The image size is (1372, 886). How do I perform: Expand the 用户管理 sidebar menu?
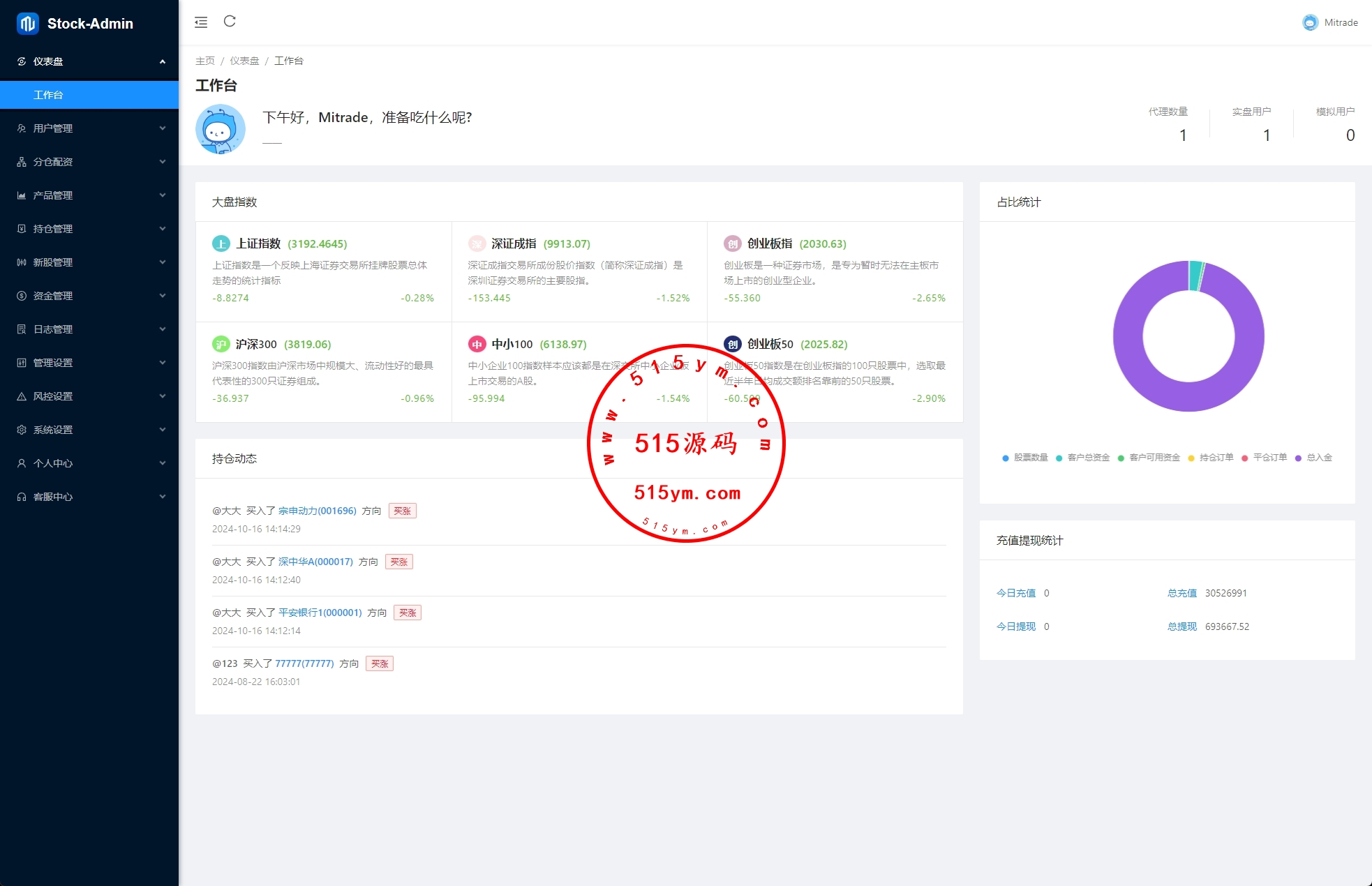point(89,128)
